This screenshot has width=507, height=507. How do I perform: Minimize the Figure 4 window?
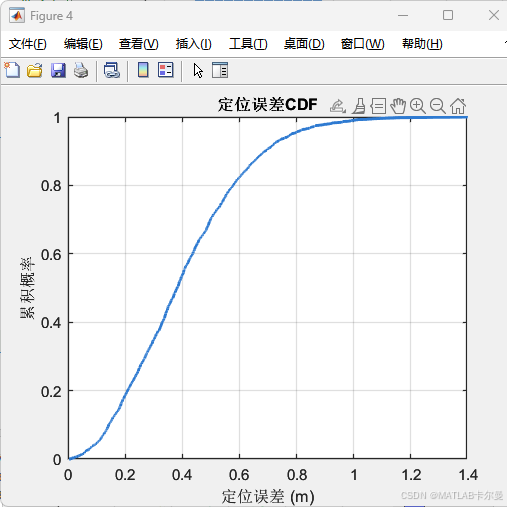[403, 15]
